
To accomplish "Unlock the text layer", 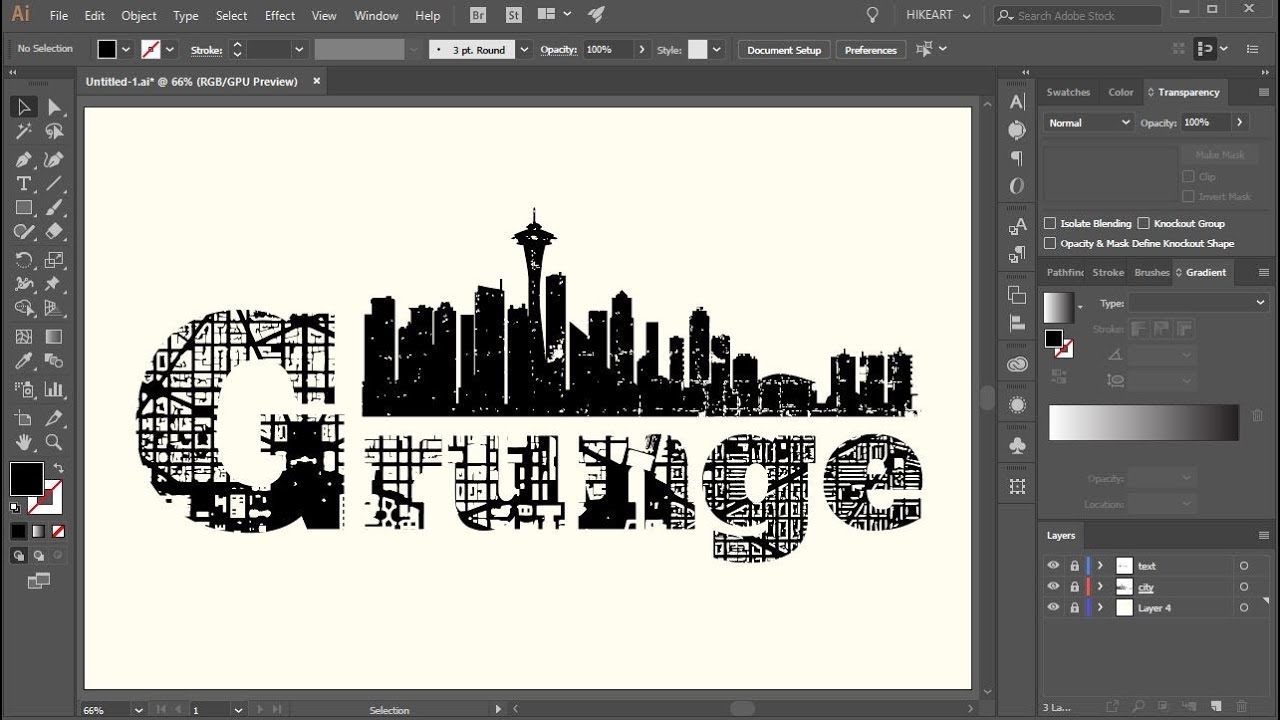I will [x=1074, y=566].
